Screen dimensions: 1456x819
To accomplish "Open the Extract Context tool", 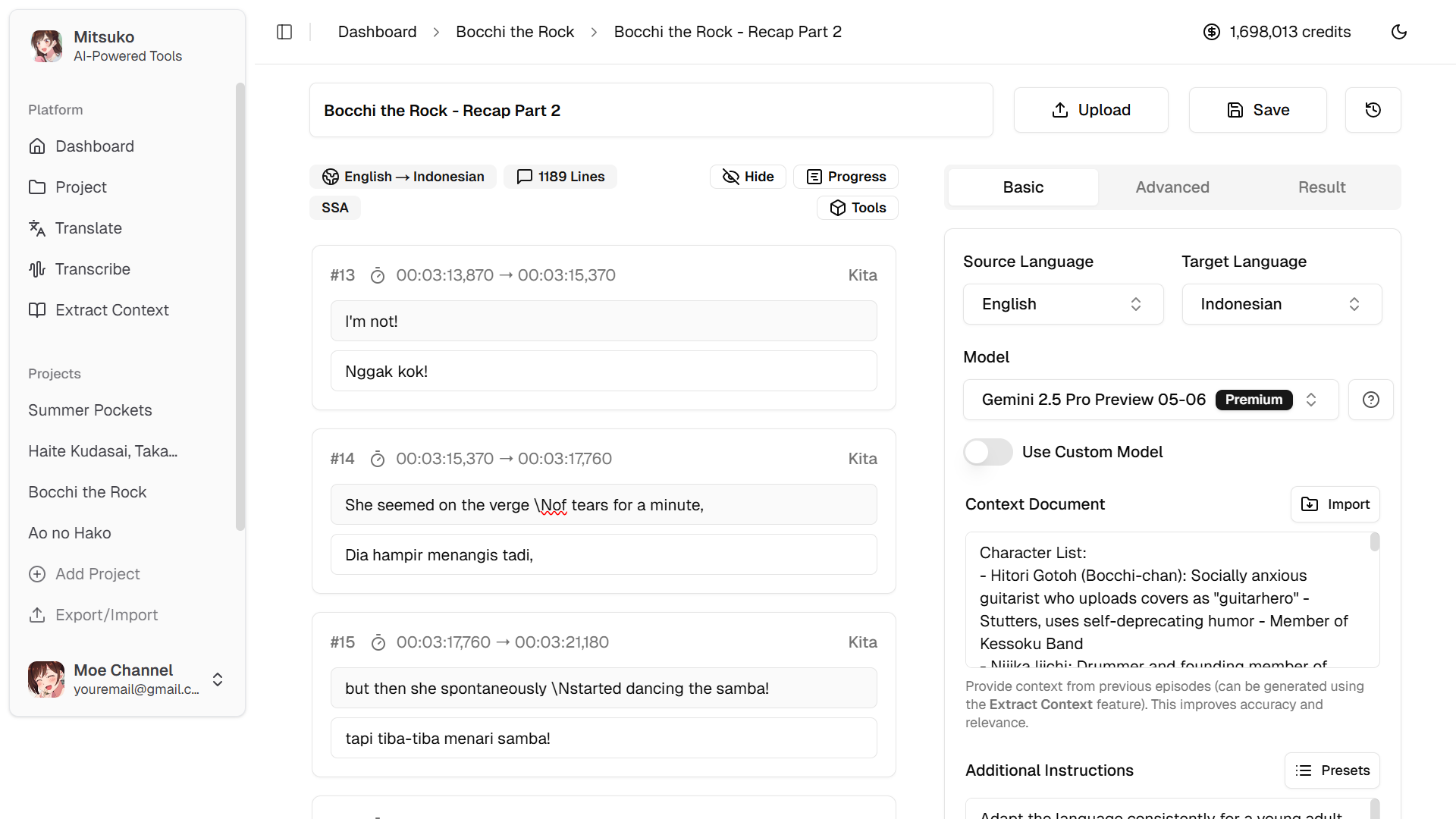I will (111, 310).
